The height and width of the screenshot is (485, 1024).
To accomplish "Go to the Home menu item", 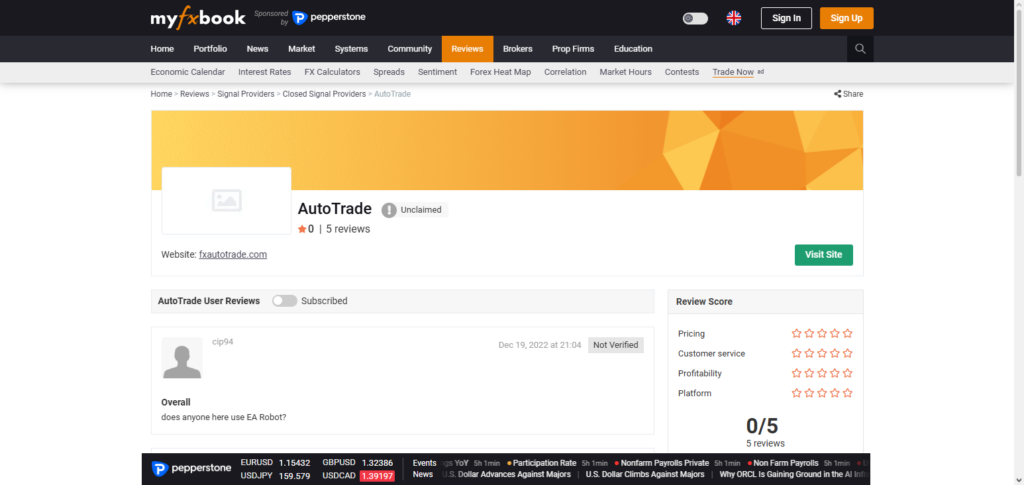I will click(x=162, y=49).
